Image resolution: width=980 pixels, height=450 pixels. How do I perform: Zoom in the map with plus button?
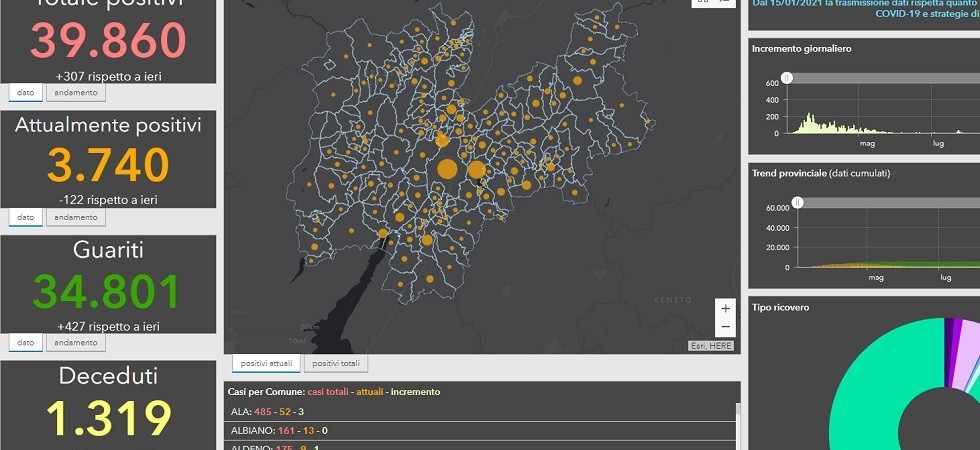[x=725, y=308]
